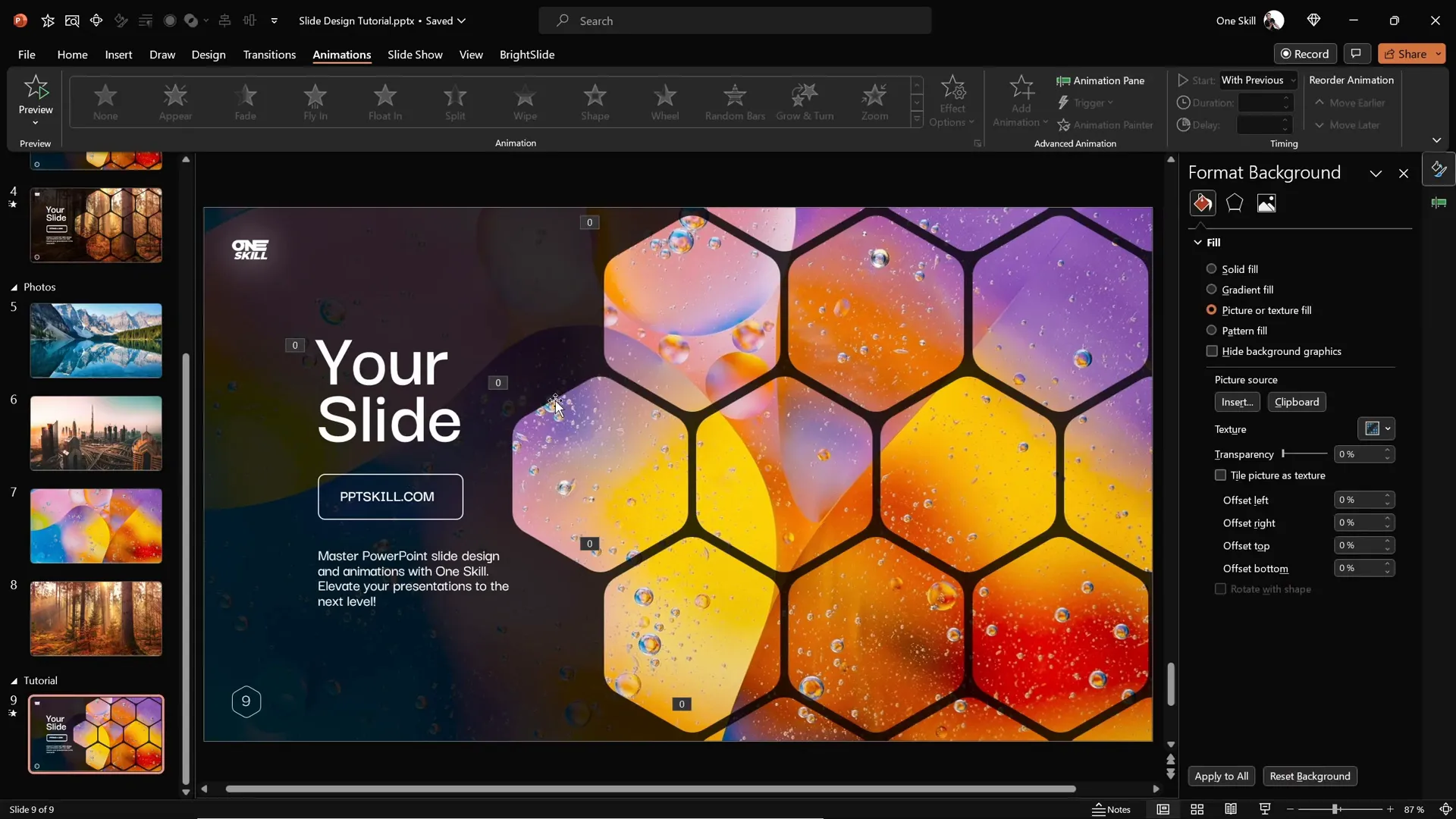Switch to the Transitions tab
The image size is (1456, 819).
269,55
